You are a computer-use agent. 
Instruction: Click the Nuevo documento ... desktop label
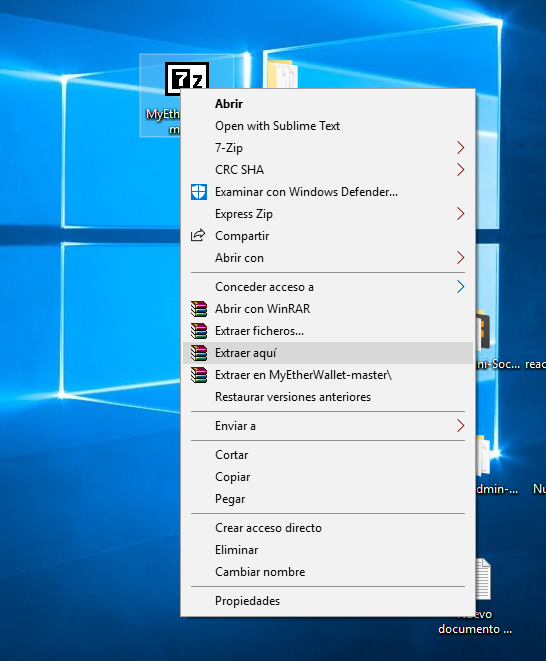pyautogui.click(x=475, y=622)
